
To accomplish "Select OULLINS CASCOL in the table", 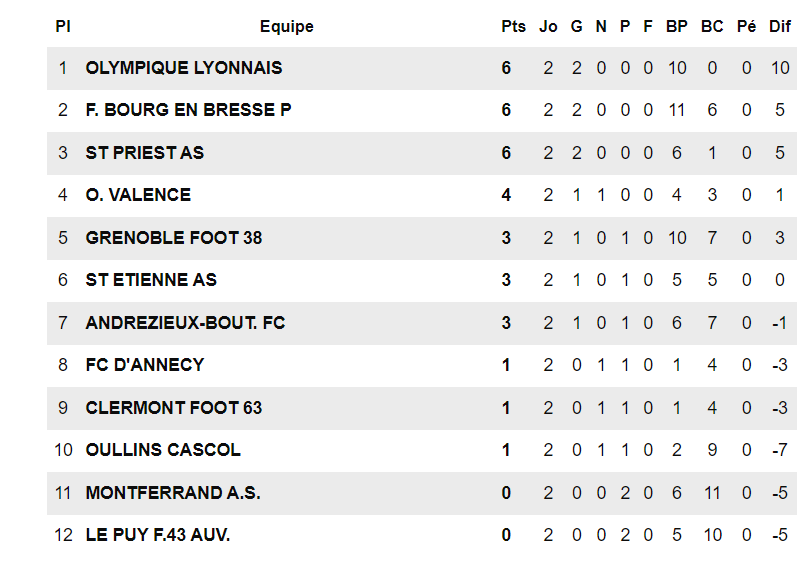I will [x=163, y=450].
